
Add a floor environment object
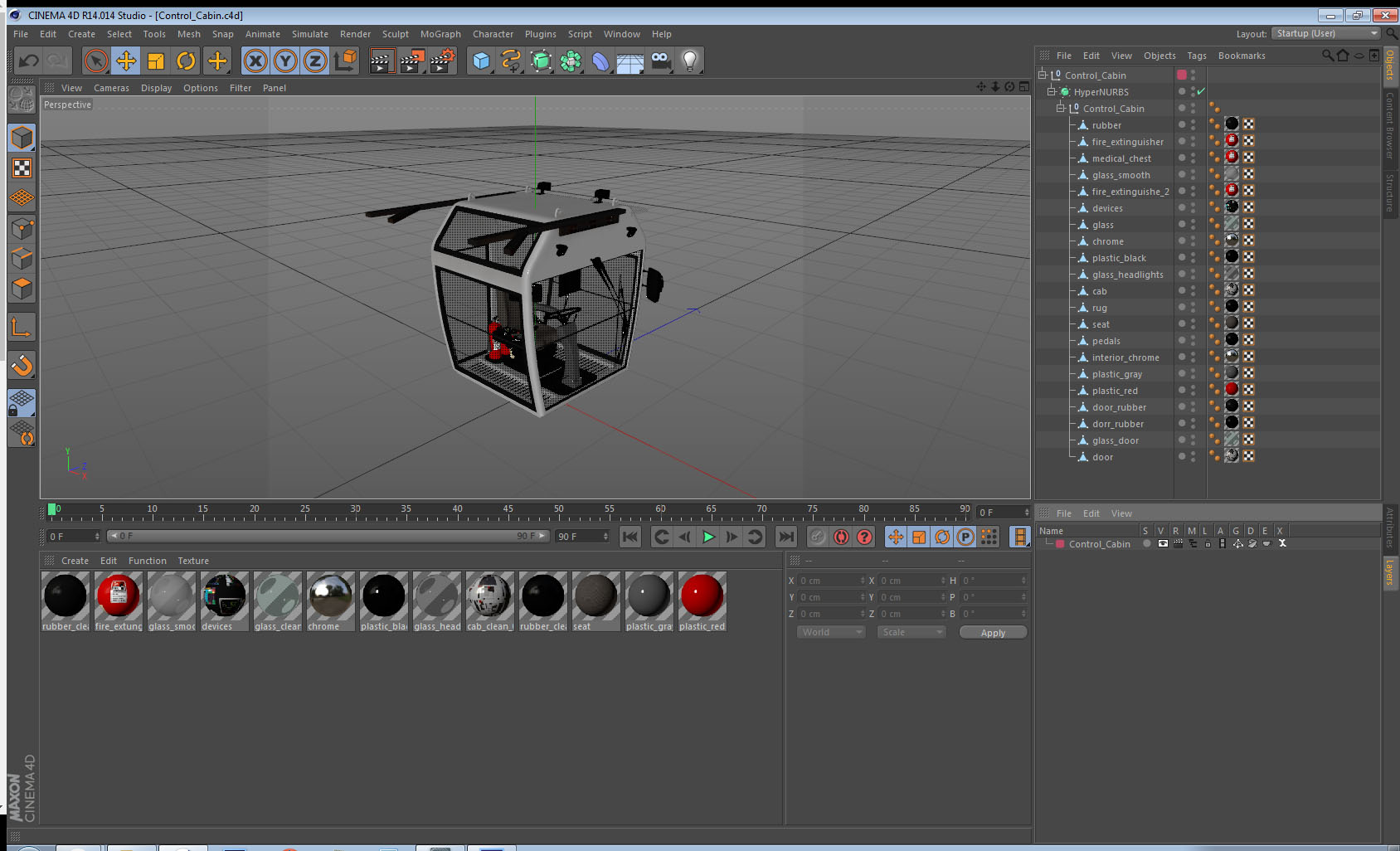[x=630, y=61]
